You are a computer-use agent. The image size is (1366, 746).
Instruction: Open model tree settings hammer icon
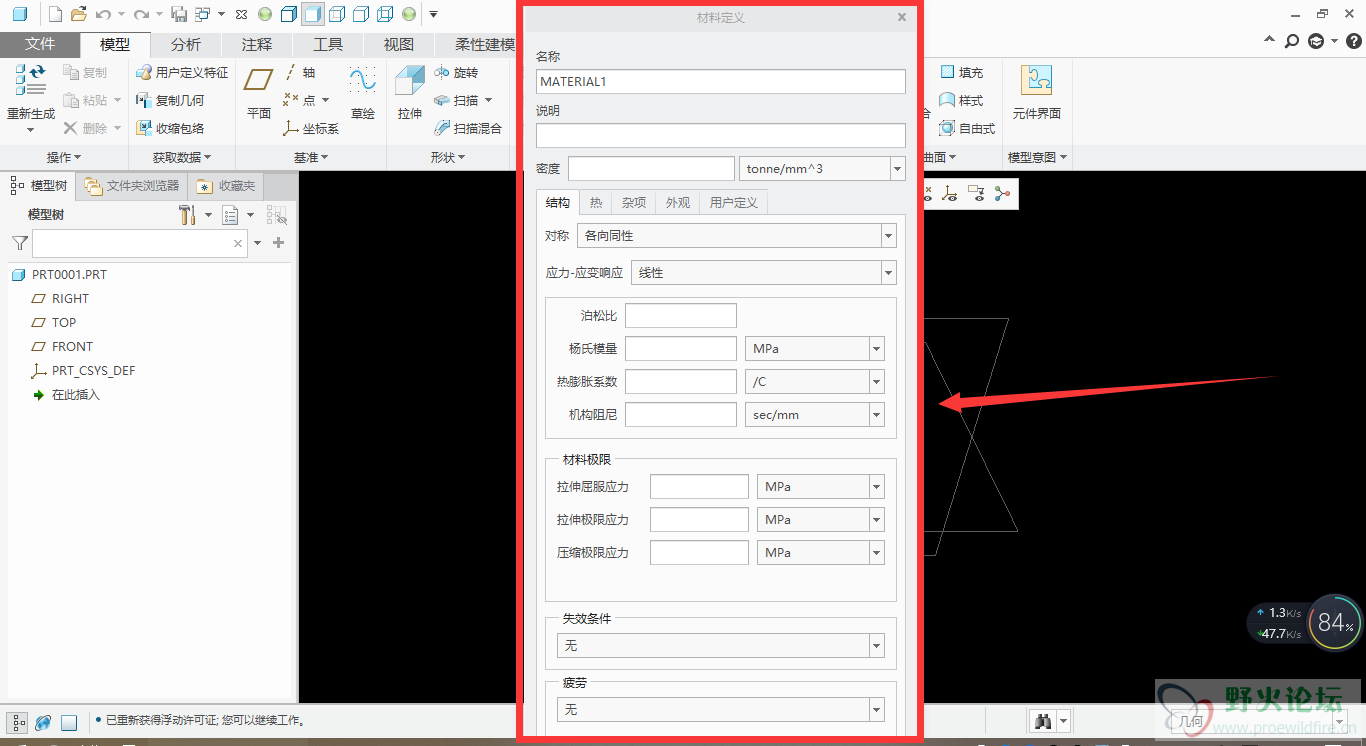(187, 215)
